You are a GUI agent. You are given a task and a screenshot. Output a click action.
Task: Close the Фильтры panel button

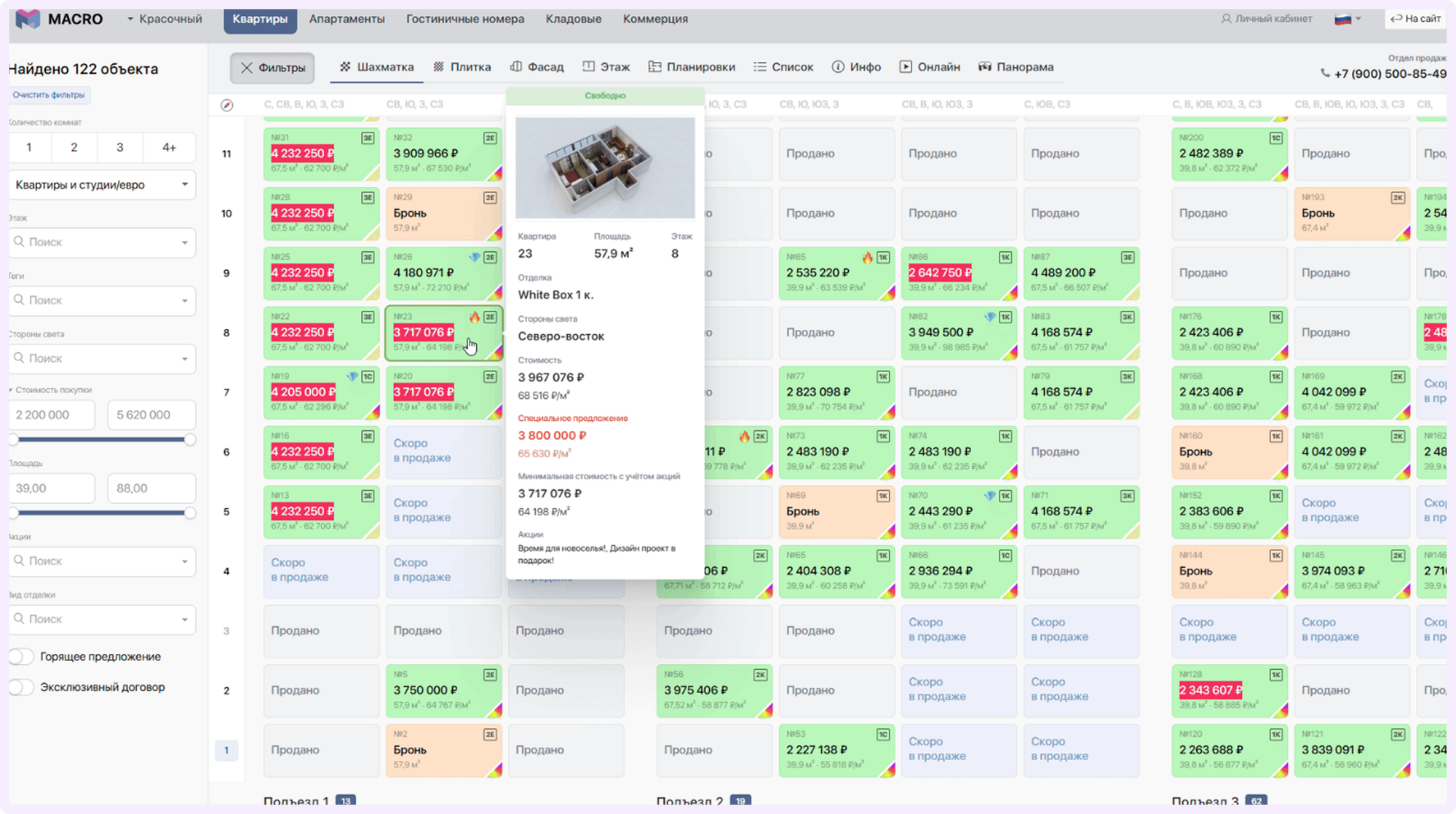click(x=273, y=68)
